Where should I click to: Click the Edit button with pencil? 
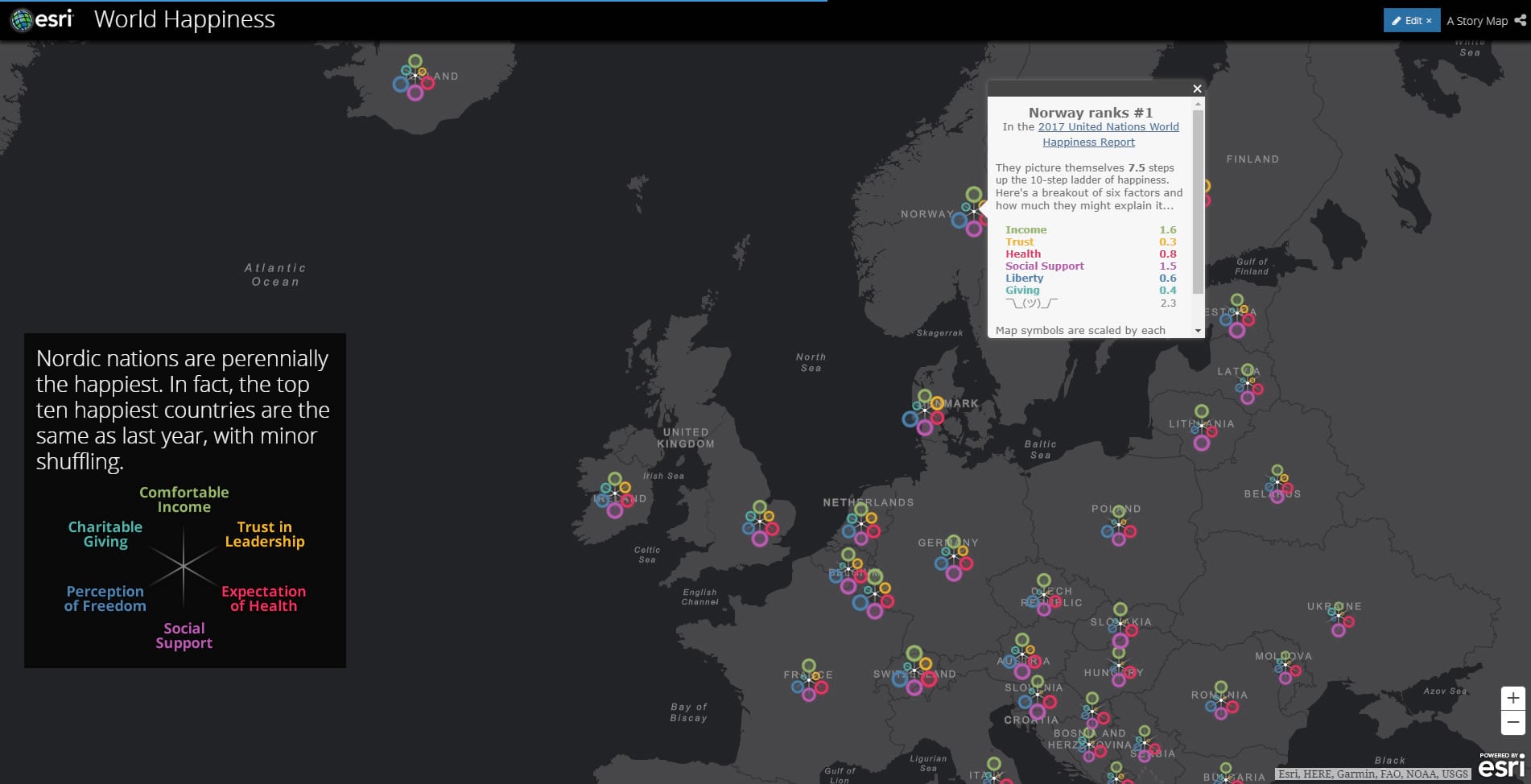[x=1411, y=21]
